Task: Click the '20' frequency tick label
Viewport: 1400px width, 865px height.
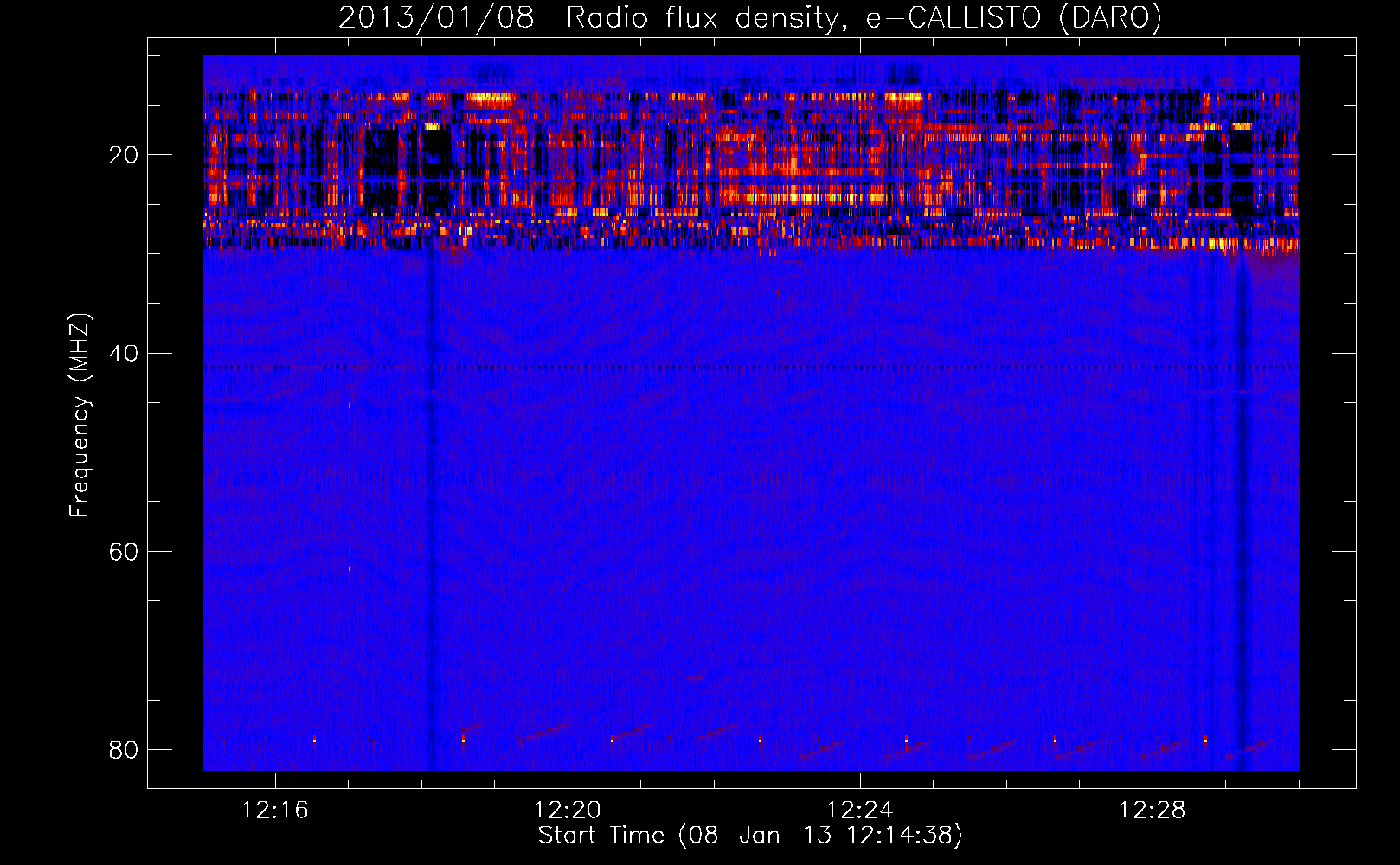Action: [x=124, y=156]
